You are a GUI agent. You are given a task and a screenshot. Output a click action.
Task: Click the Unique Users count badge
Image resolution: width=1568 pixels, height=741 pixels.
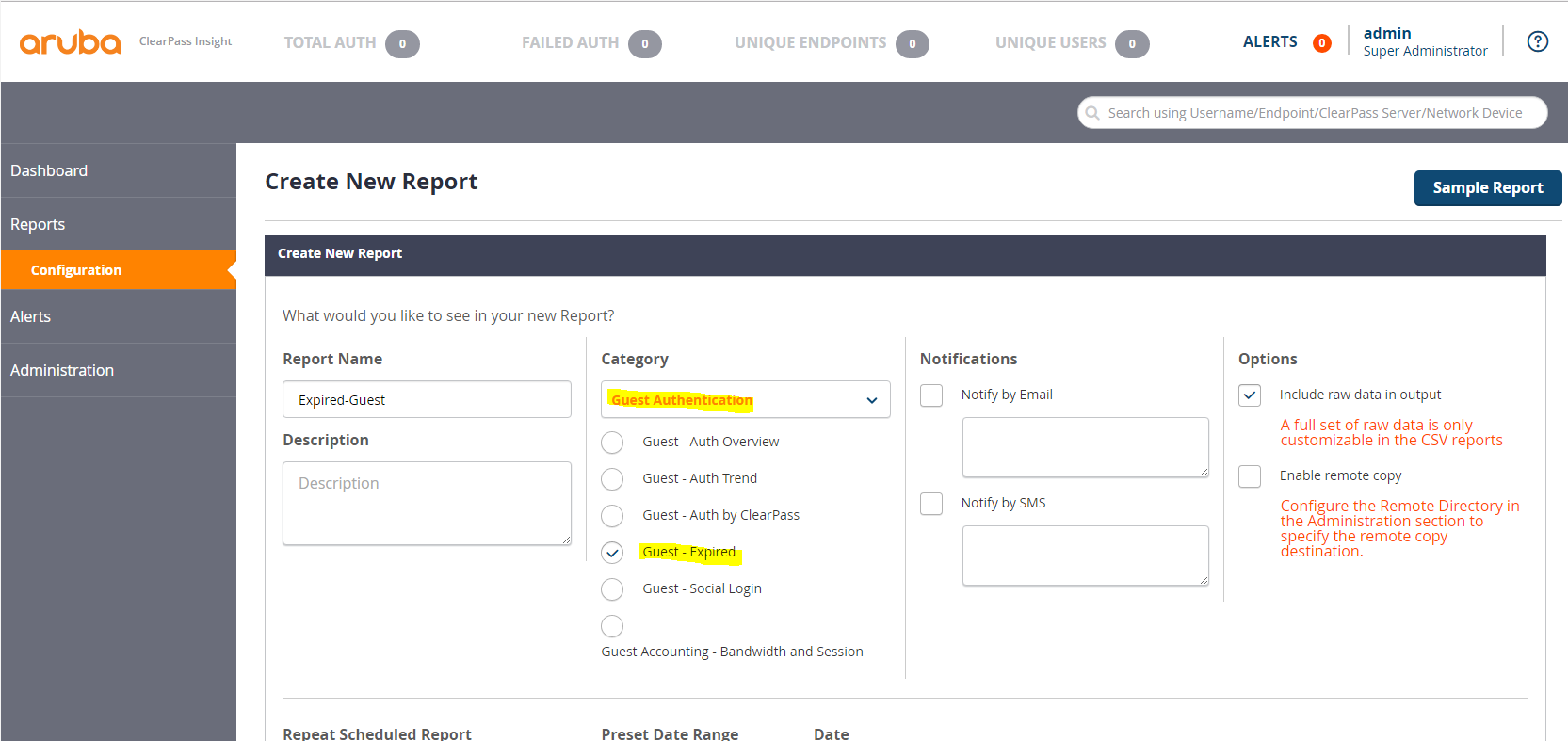1132,44
